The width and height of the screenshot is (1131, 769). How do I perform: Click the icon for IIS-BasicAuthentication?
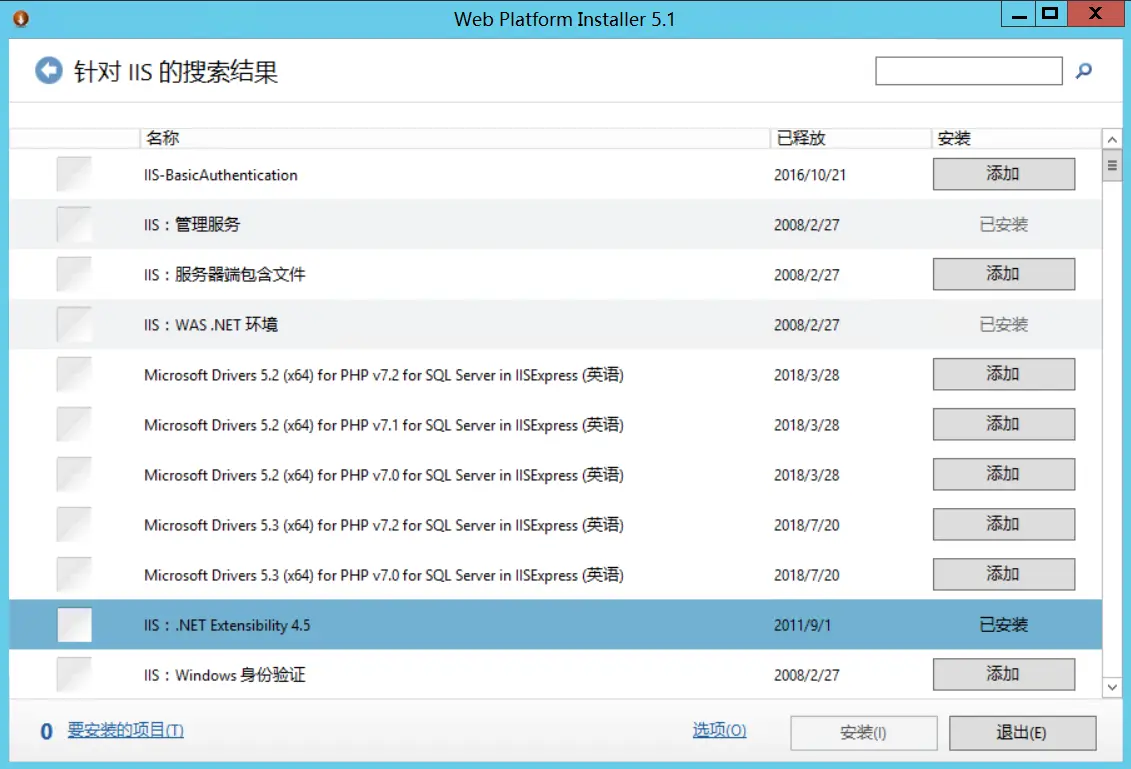pyautogui.click(x=74, y=175)
